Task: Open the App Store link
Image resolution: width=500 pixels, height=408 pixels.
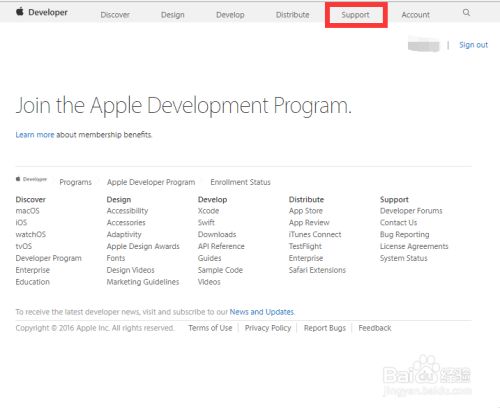Action: [x=306, y=211]
